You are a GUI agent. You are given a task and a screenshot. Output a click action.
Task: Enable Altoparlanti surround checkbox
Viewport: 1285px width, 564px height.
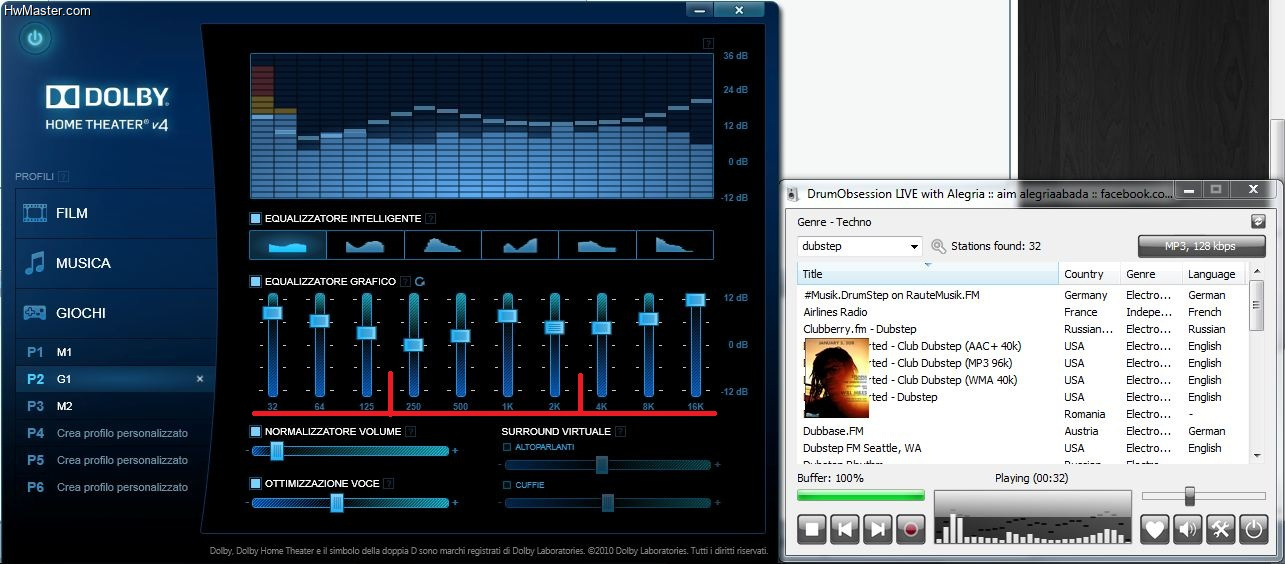507,447
